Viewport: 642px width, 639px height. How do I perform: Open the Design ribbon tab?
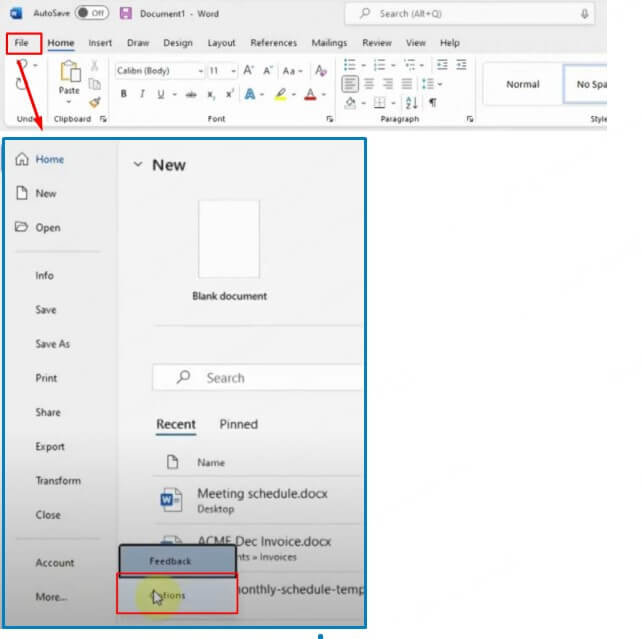click(x=178, y=43)
